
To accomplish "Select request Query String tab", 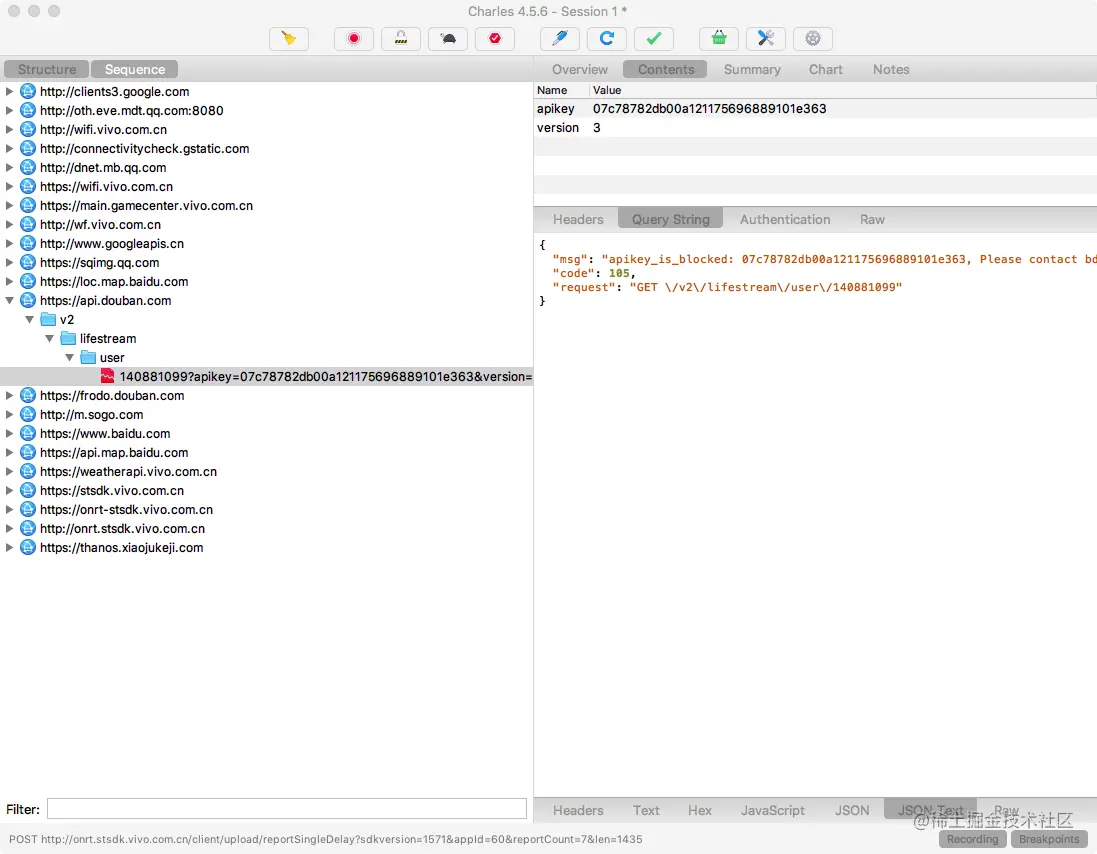I will click(670, 219).
